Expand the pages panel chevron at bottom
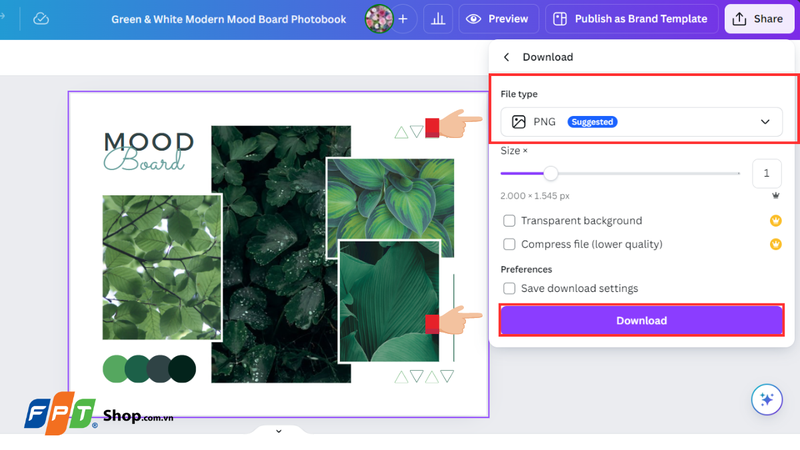800x450 pixels. pos(279,431)
